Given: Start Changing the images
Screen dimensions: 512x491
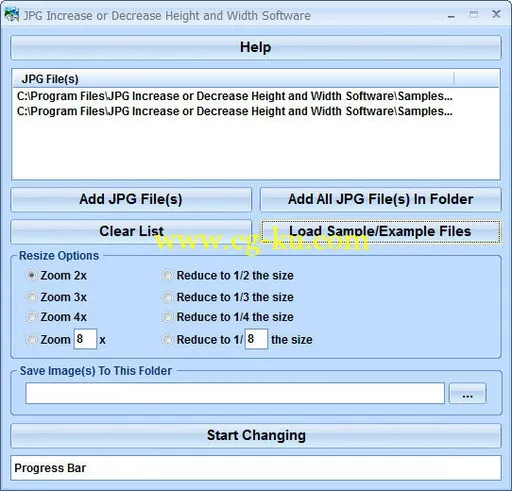Looking at the screenshot, I should click(x=256, y=436).
